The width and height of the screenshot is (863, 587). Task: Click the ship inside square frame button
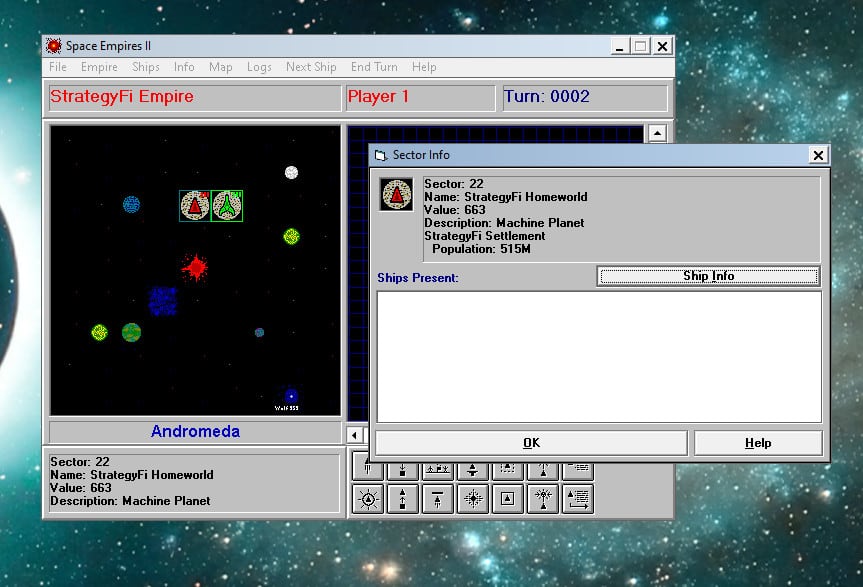tap(509, 498)
